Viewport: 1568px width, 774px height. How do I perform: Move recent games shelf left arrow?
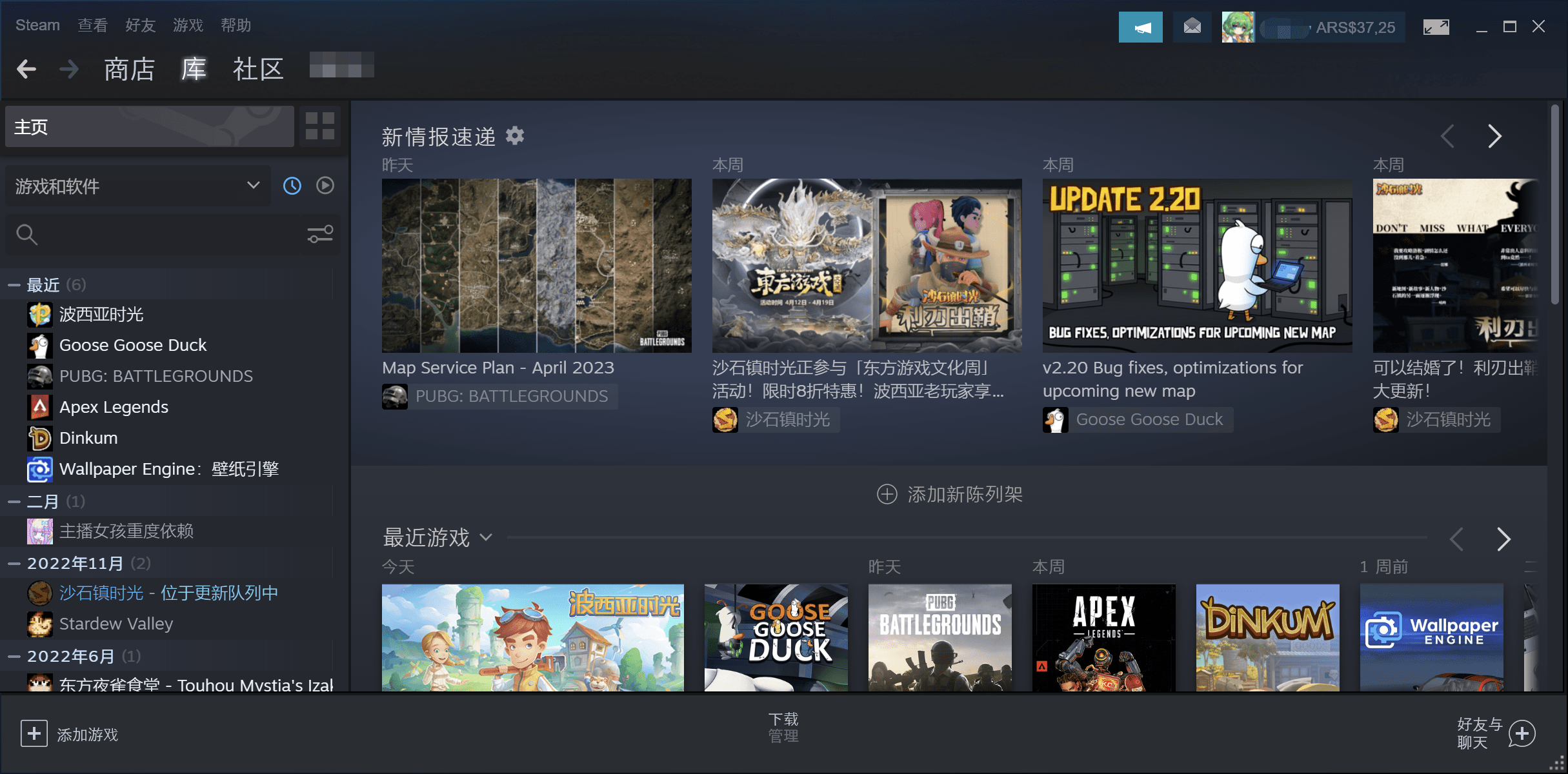[1456, 539]
